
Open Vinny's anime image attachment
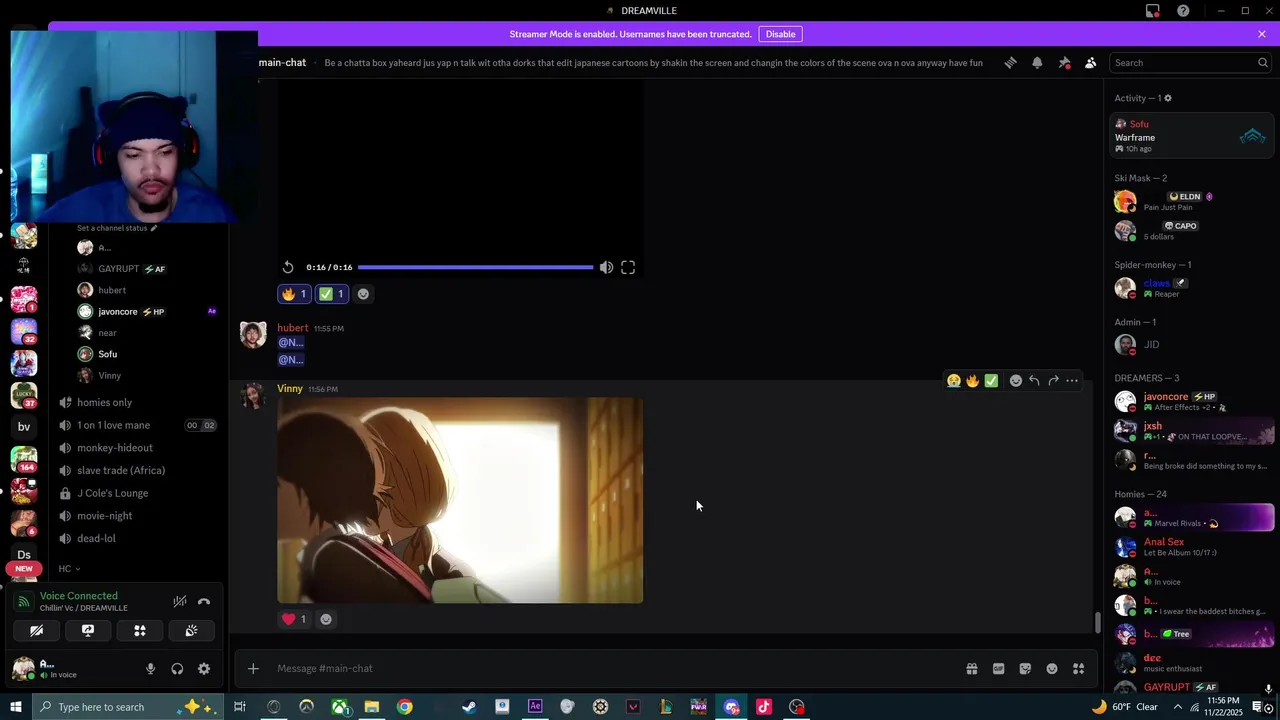(460, 500)
